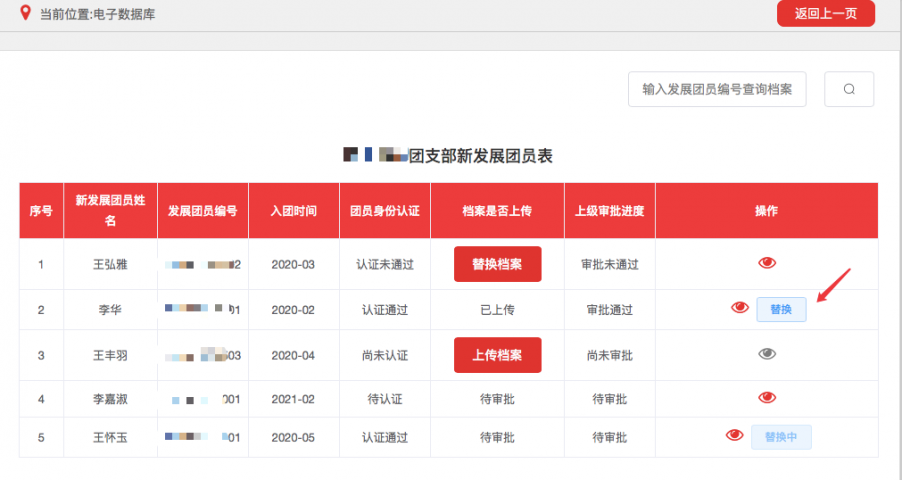This screenshot has height=480, width=902.
Task: Focus the 输入发展团员编号查询档案 search field
Action: 717,89
